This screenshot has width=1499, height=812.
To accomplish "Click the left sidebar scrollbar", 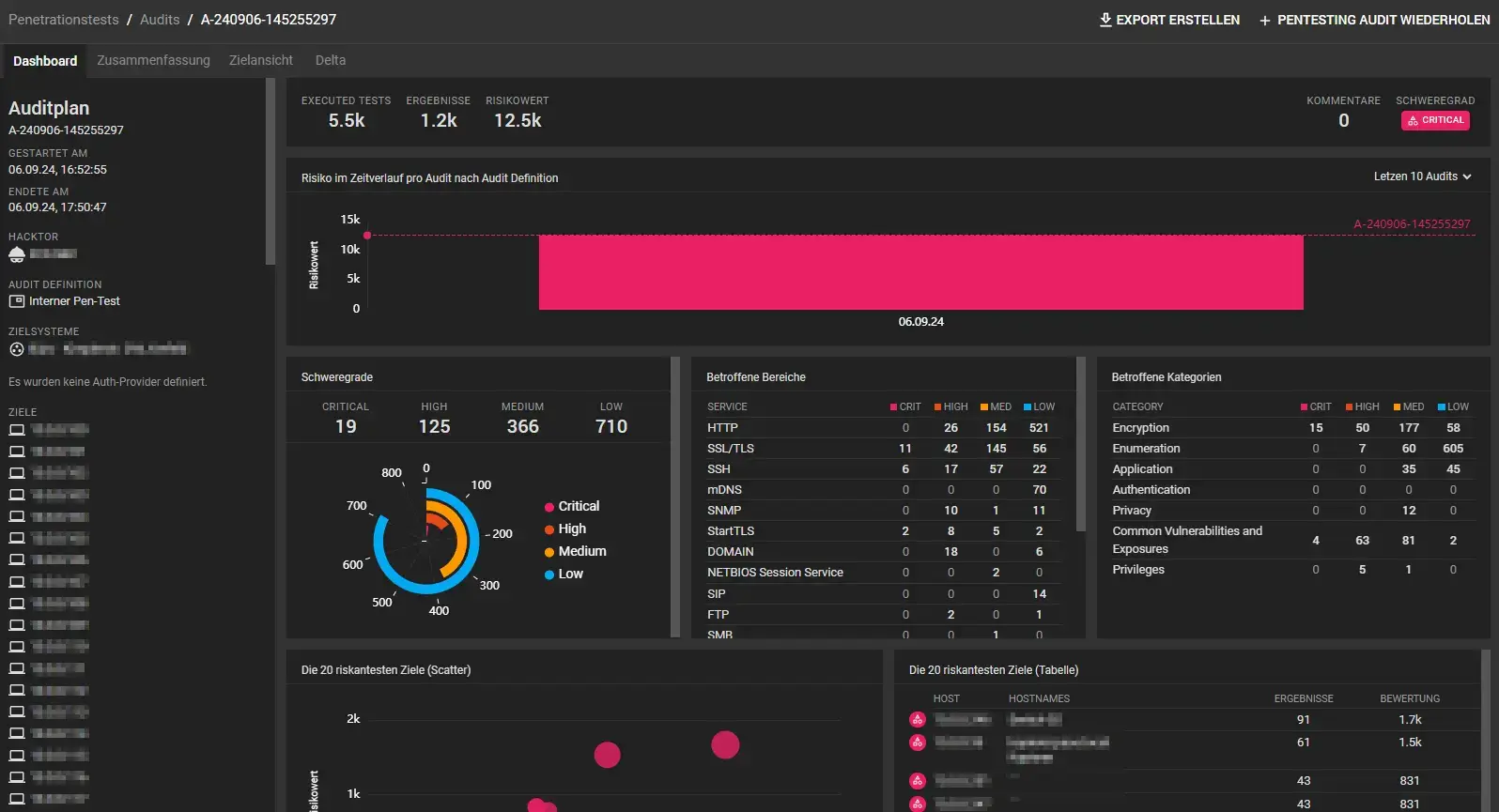I will tap(270, 173).
